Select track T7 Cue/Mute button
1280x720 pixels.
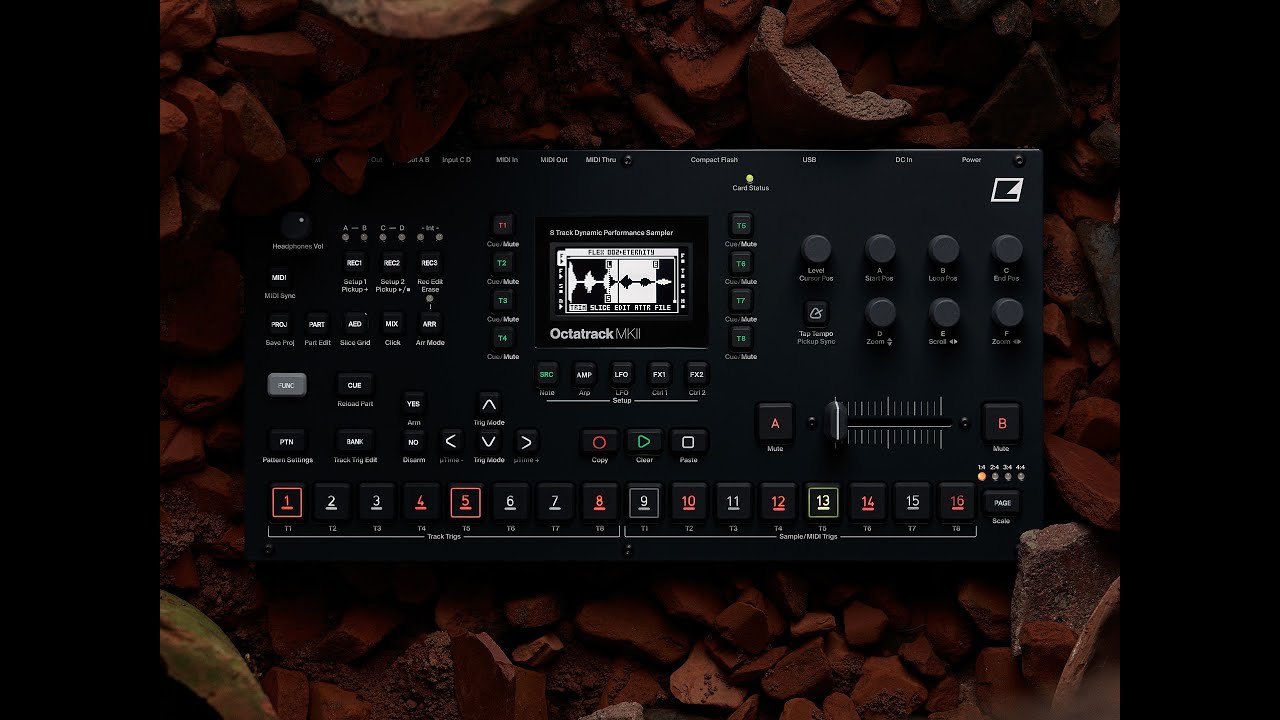click(x=741, y=300)
